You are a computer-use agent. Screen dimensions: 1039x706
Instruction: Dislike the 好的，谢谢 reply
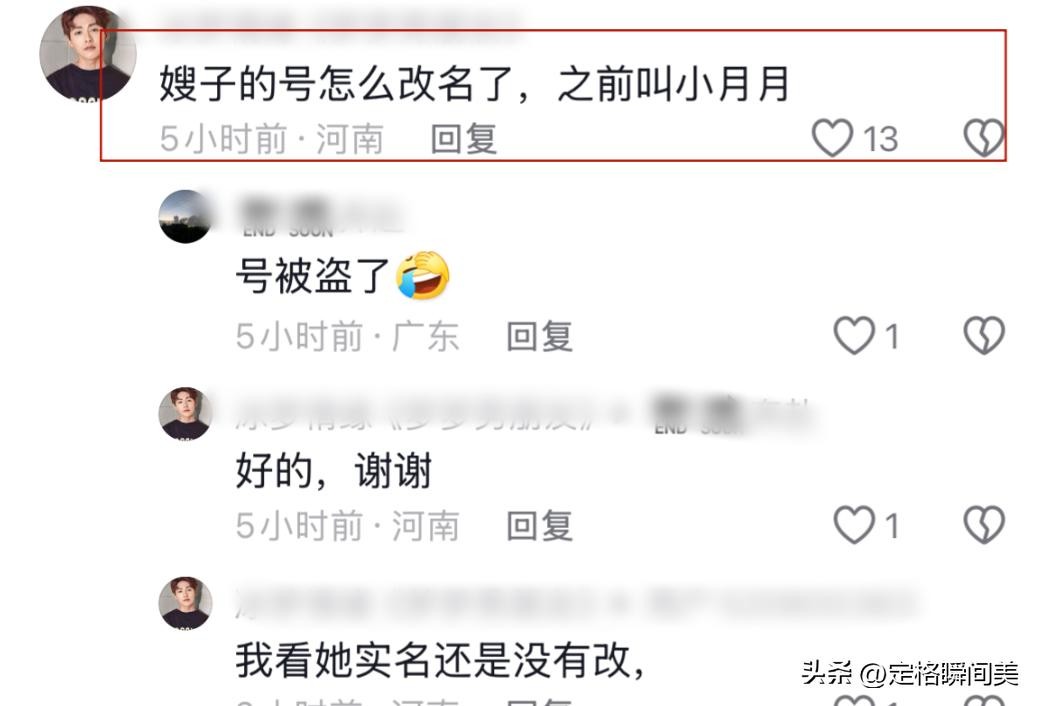tap(983, 524)
